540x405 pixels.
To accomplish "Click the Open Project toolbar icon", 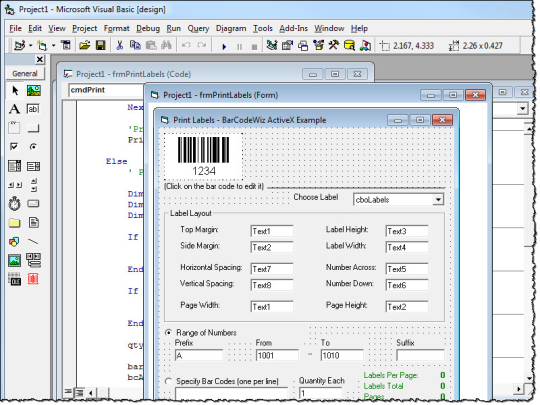I will coord(84,45).
